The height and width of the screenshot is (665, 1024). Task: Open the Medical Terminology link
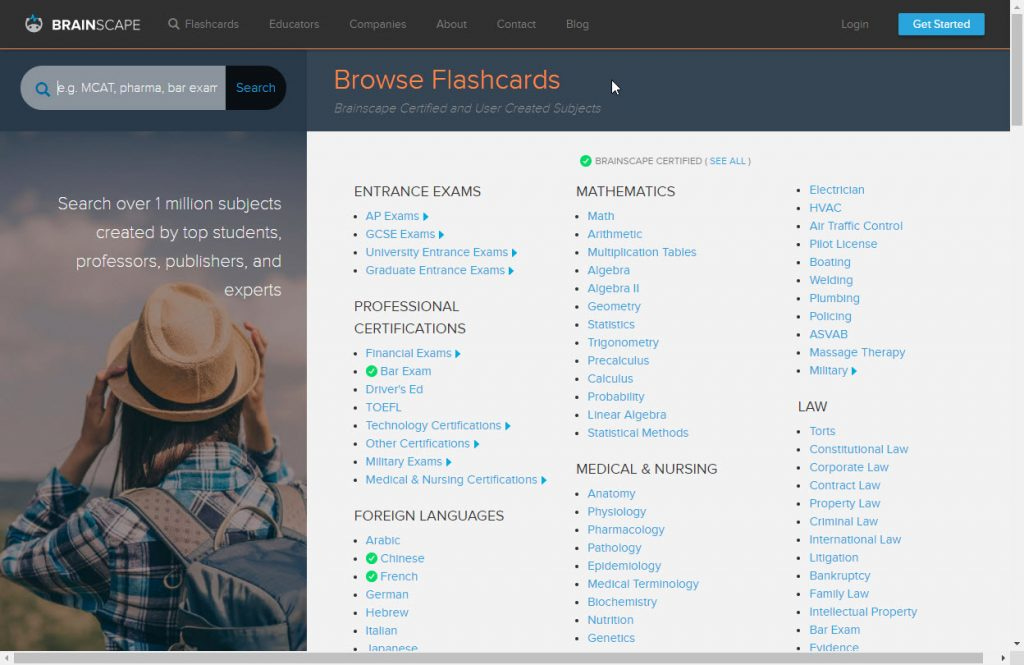coord(643,584)
